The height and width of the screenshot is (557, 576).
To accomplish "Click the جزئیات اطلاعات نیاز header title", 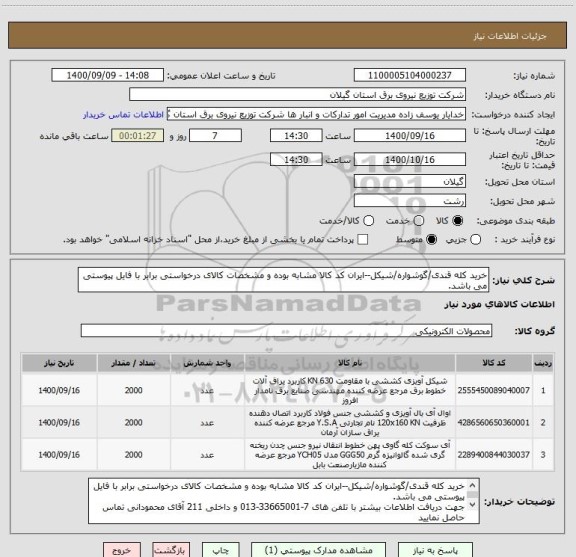I will [510, 36].
